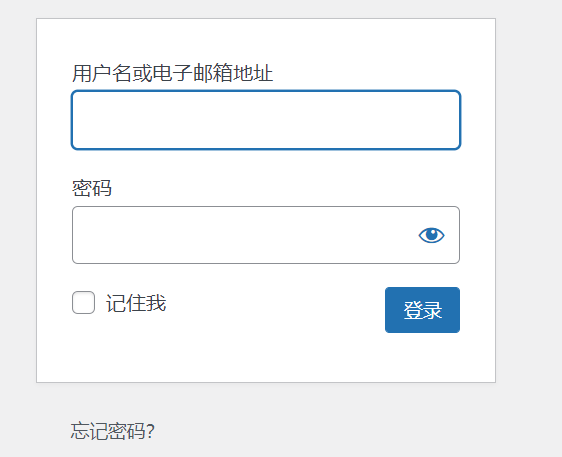Reveal hidden password via blue eye icon
Screen dimensions: 562x457
pyautogui.click(x=432, y=235)
